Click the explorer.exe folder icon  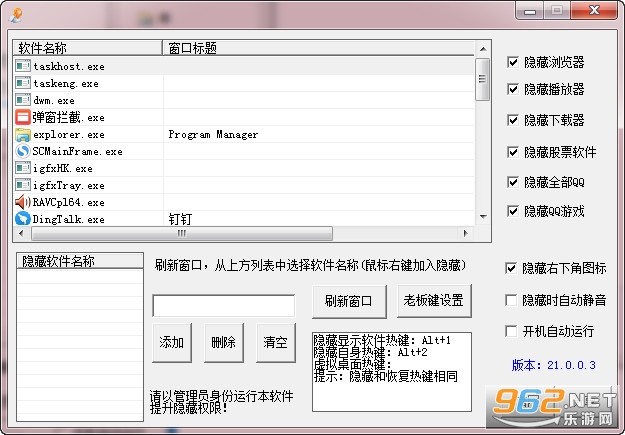[23, 134]
